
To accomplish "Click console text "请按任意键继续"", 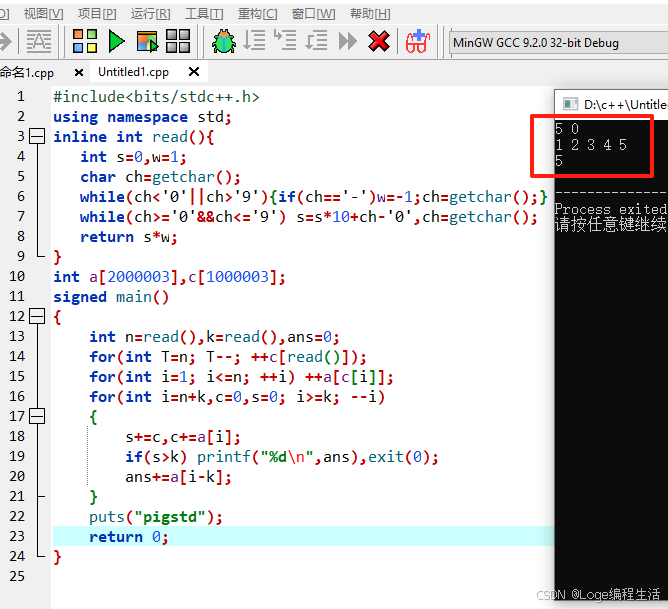I will [x=611, y=224].
